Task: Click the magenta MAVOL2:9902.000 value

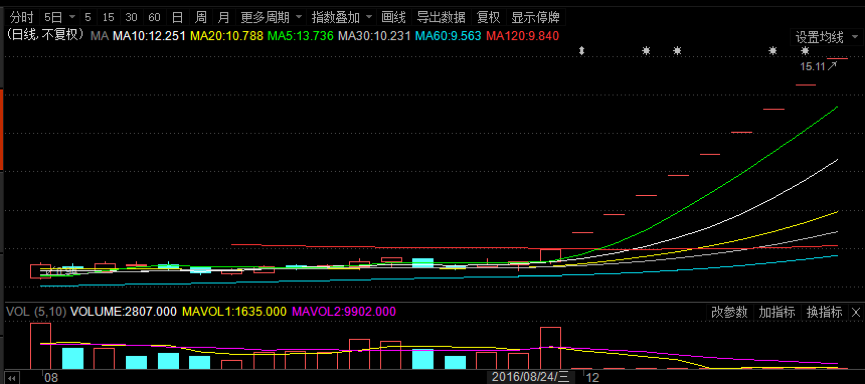Action: click(344, 312)
